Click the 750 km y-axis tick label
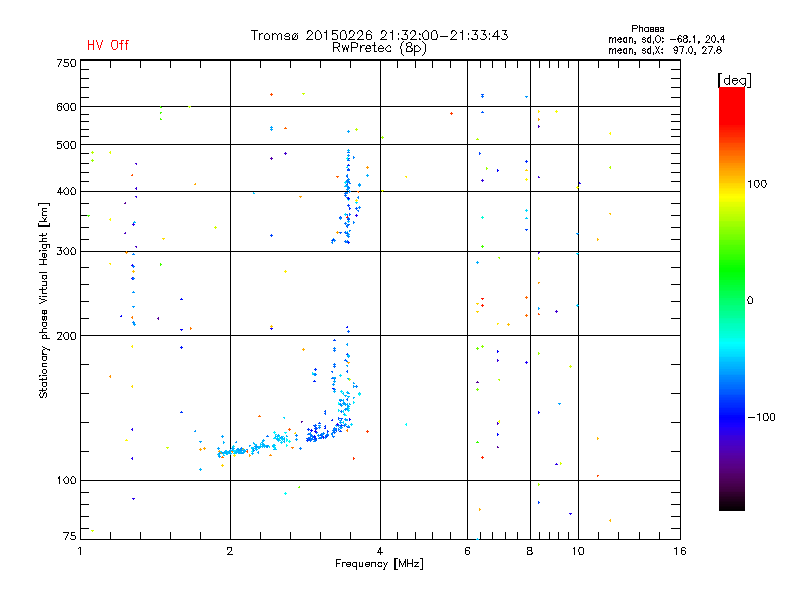The width and height of the screenshot is (800, 600). click(x=66, y=63)
